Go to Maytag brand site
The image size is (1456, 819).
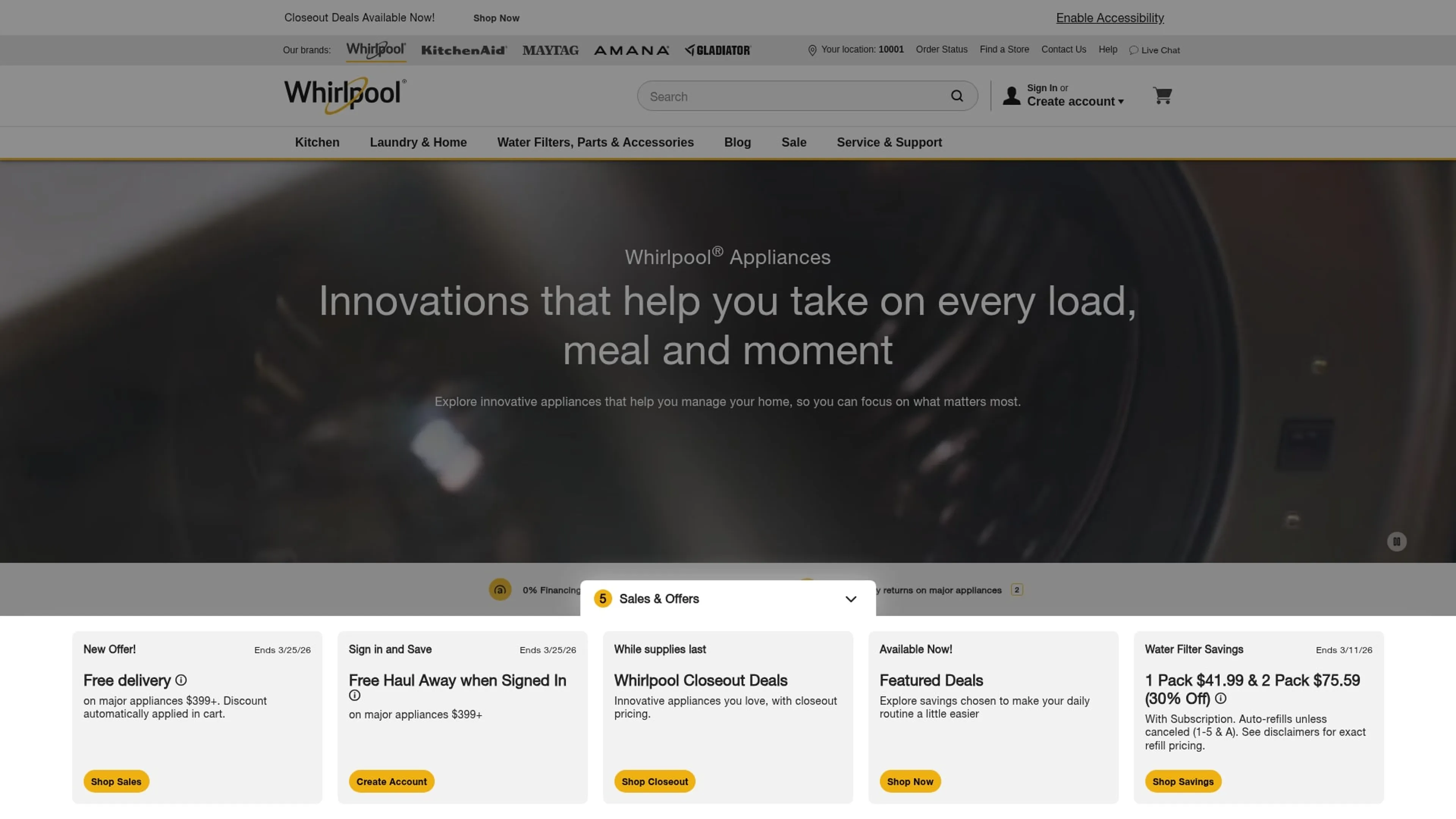550,50
